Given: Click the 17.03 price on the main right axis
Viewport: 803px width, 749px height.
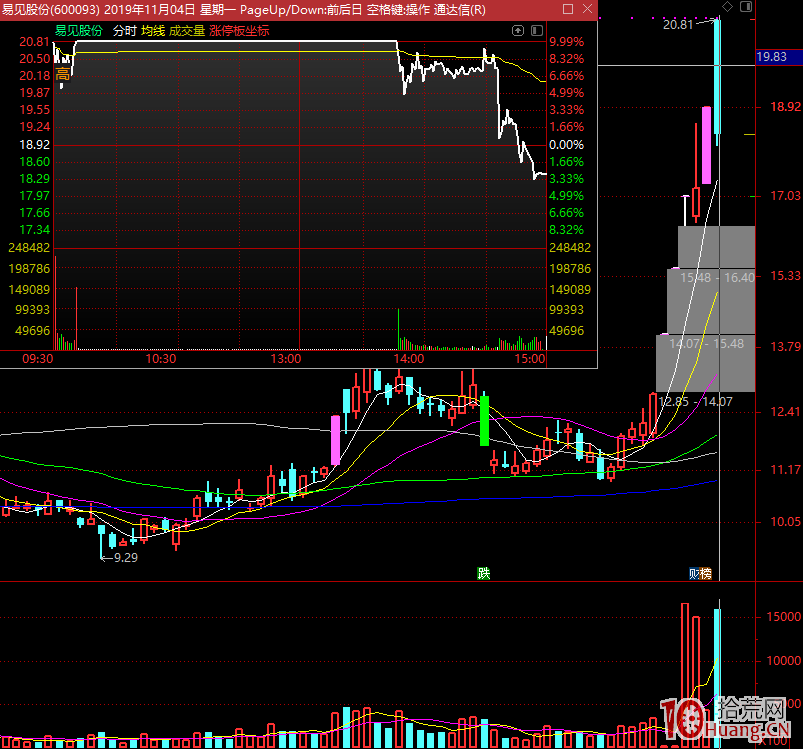Looking at the screenshot, I should [x=785, y=196].
